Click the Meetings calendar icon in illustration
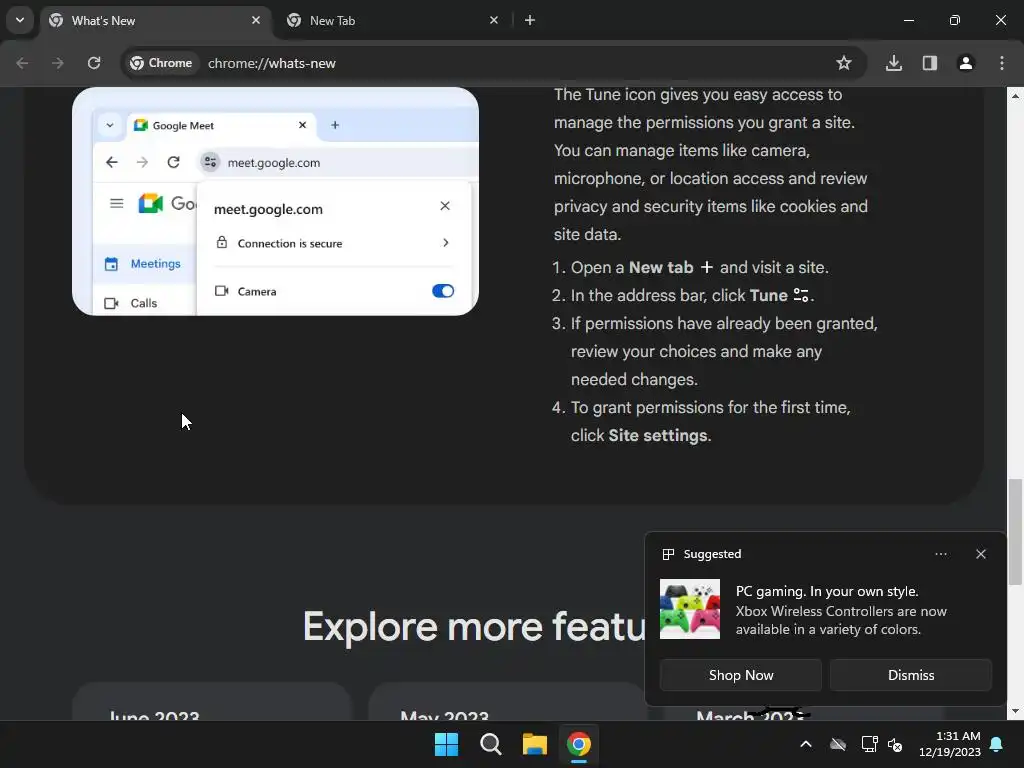 tap(112, 264)
